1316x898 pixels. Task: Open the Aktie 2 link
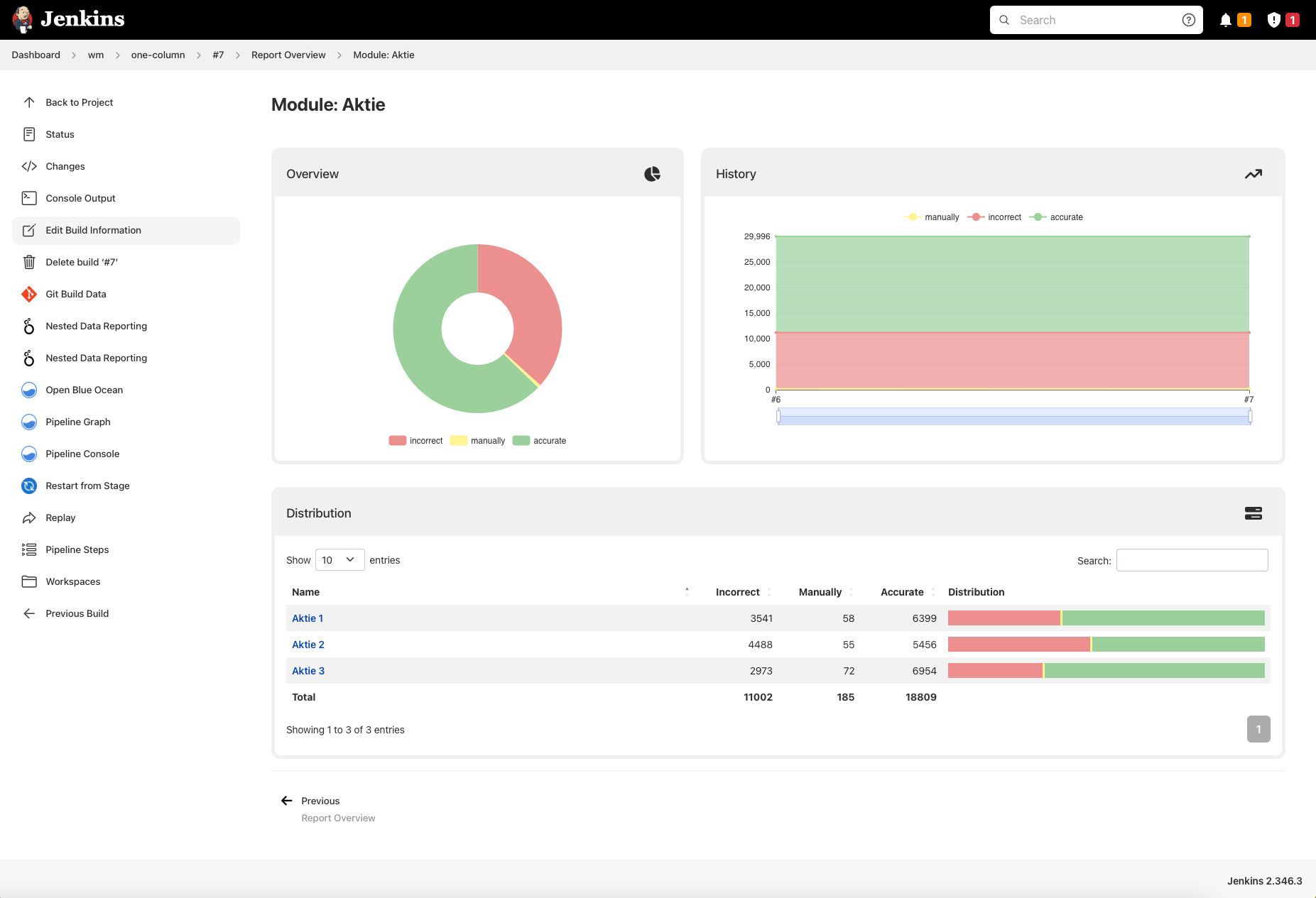pyautogui.click(x=308, y=645)
